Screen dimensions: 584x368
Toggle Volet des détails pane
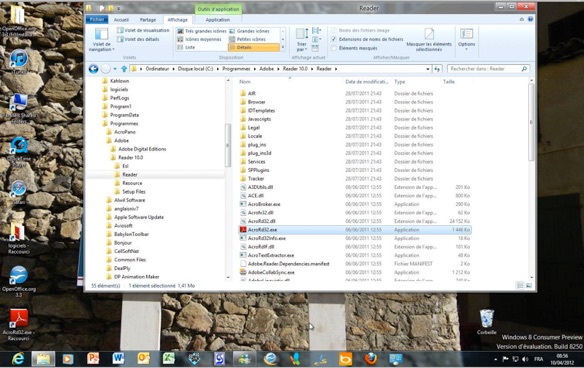[138, 39]
